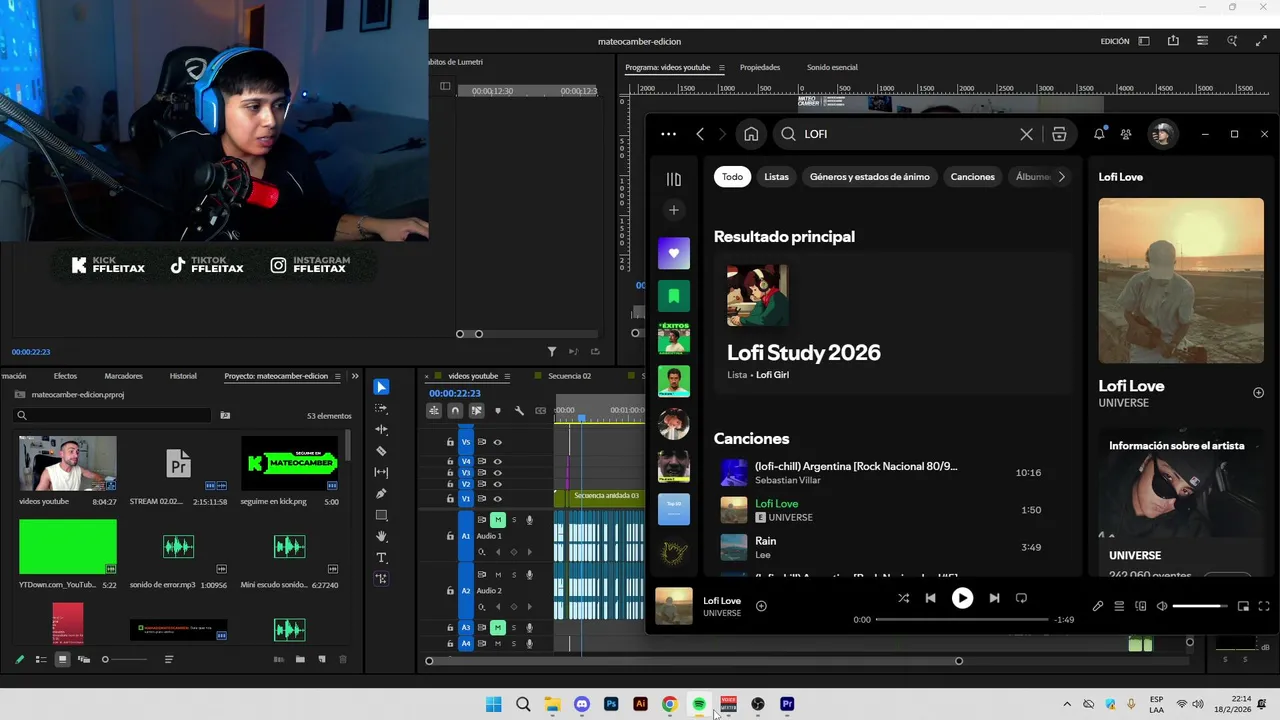Add marker in the Premiere timeline
Screen dimensions: 1280x720
tap(498, 411)
